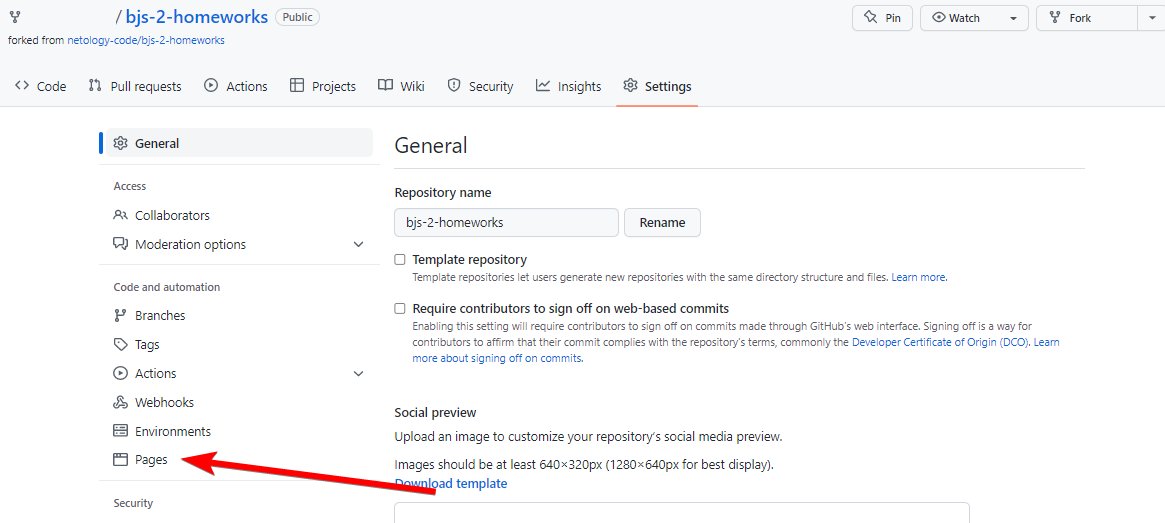Click the Branches icon in sidebar
The image size is (1165, 523).
click(x=121, y=315)
